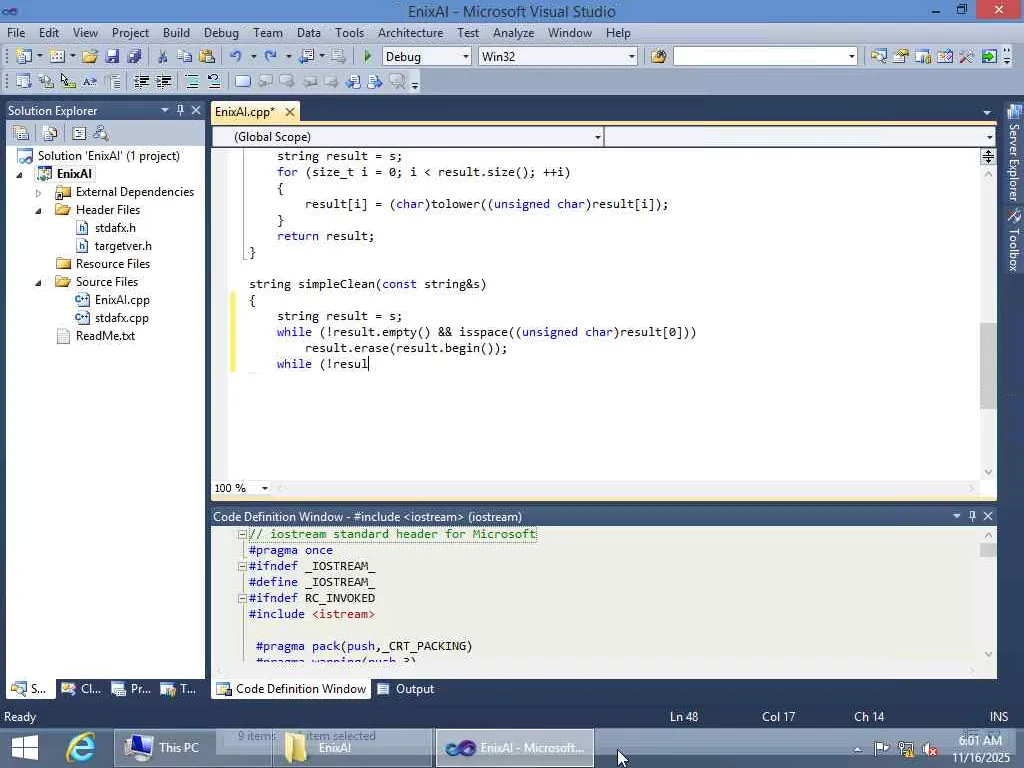
Task: Toggle auto-hide pin on Solution Explorer
Action: [x=180, y=110]
